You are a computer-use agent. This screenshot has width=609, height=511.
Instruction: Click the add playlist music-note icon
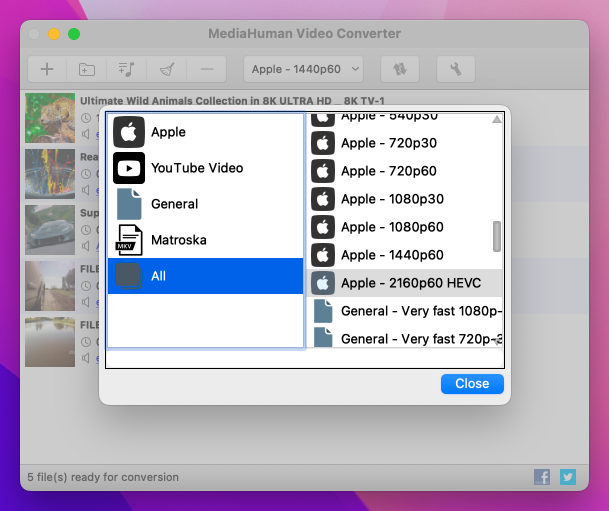pos(126,69)
